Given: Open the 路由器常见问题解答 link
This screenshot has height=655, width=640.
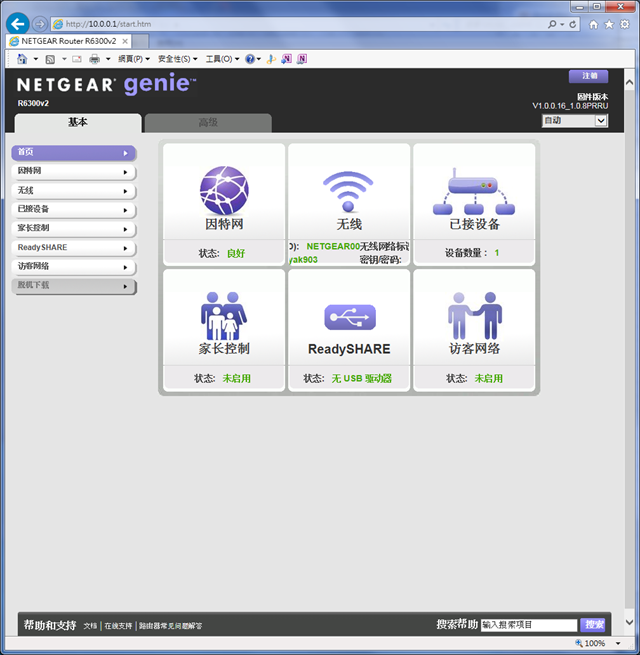Looking at the screenshot, I should tap(170, 626).
